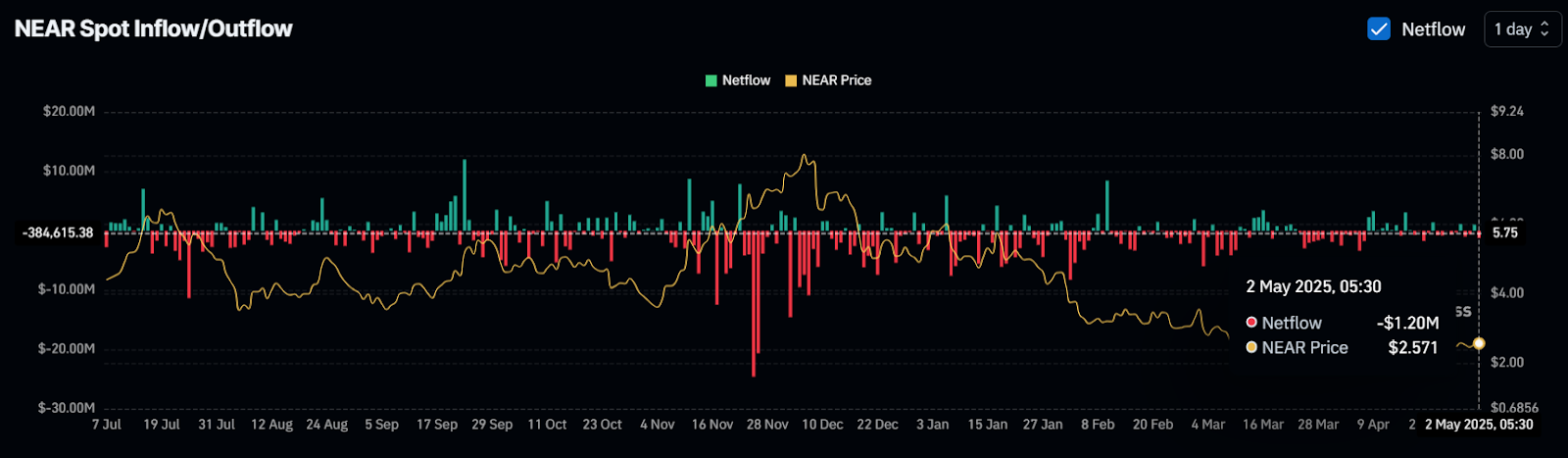Click the 15 Jan date label
Screen dimensions: 1568x458
pos(988,425)
